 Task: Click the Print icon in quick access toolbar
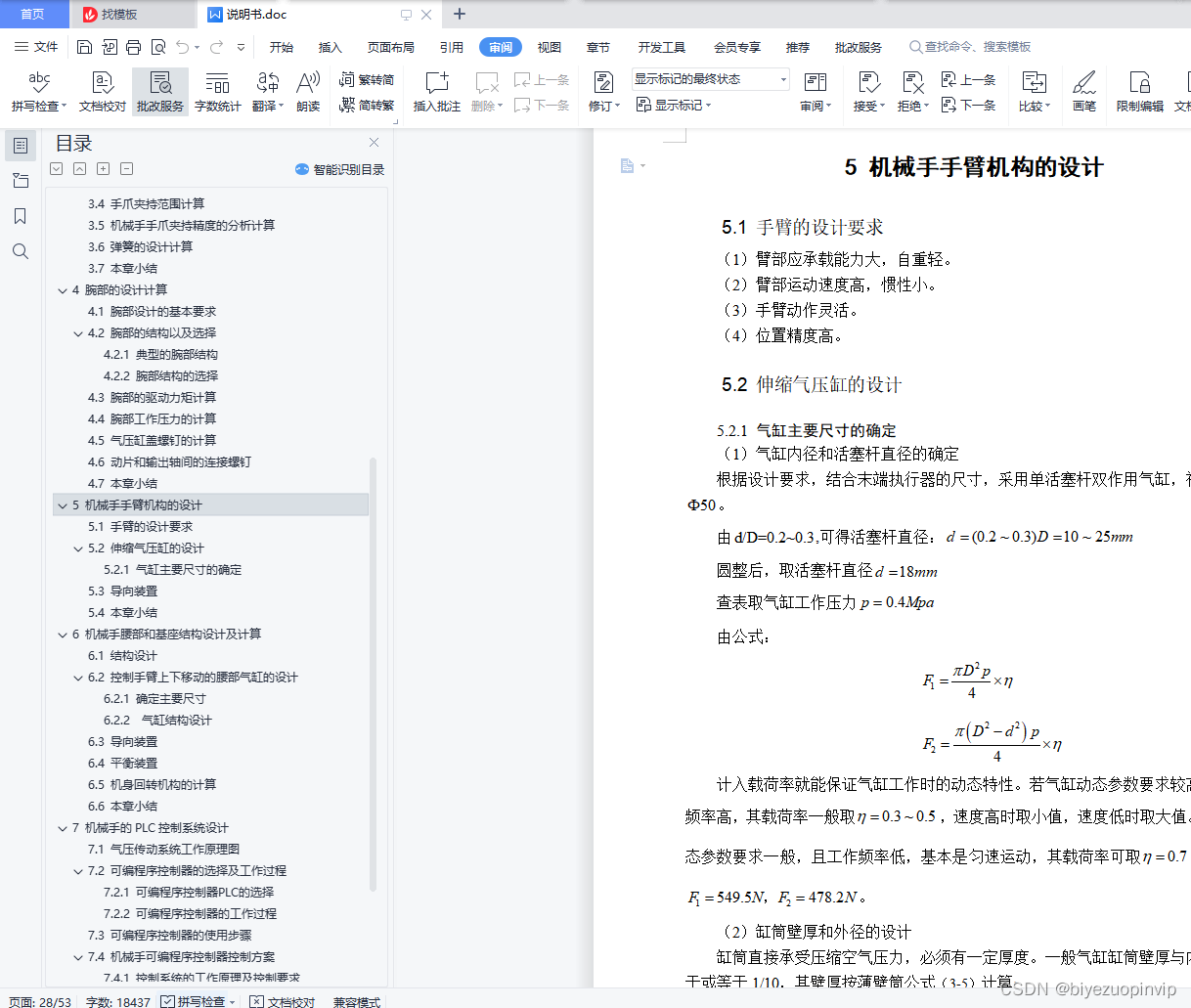pyautogui.click(x=133, y=47)
